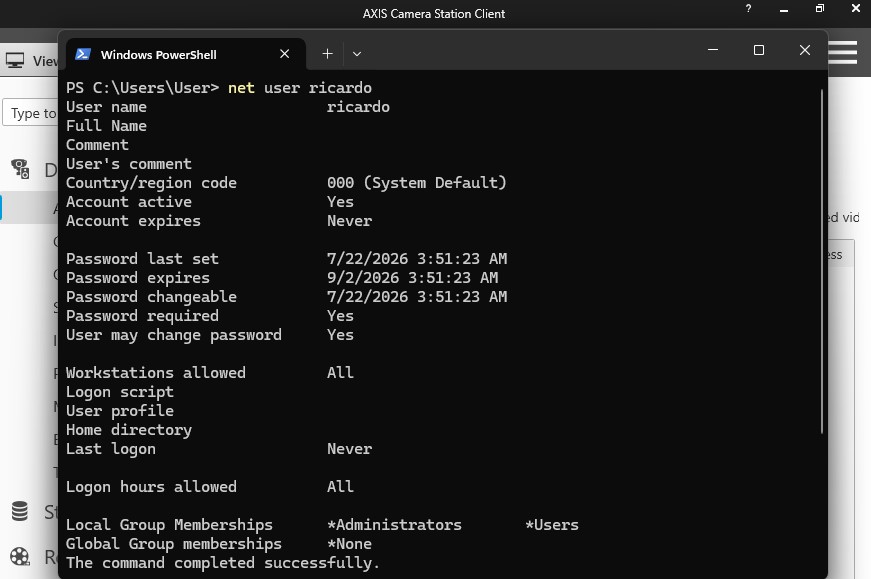This screenshot has height=579, width=871.
Task: Click the 'Workstations allowed' row label
Action: (x=156, y=372)
